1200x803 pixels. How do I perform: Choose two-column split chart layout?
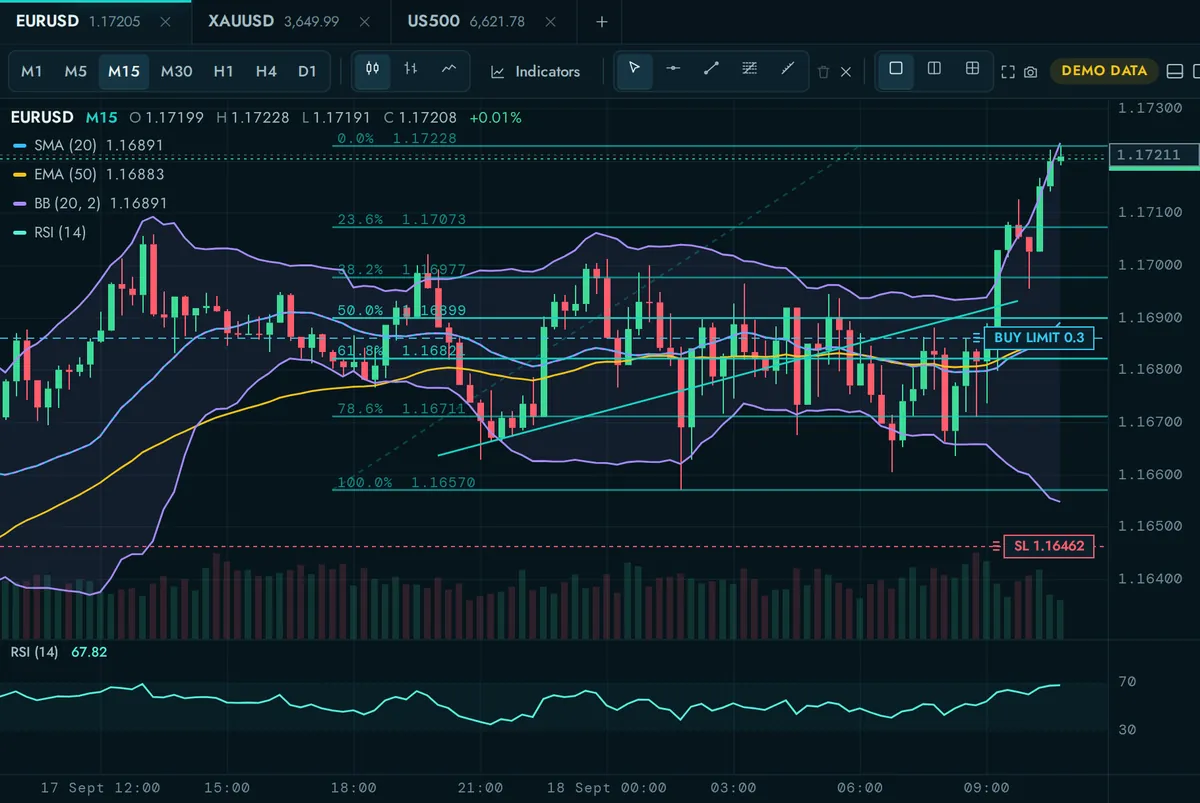tap(934, 70)
